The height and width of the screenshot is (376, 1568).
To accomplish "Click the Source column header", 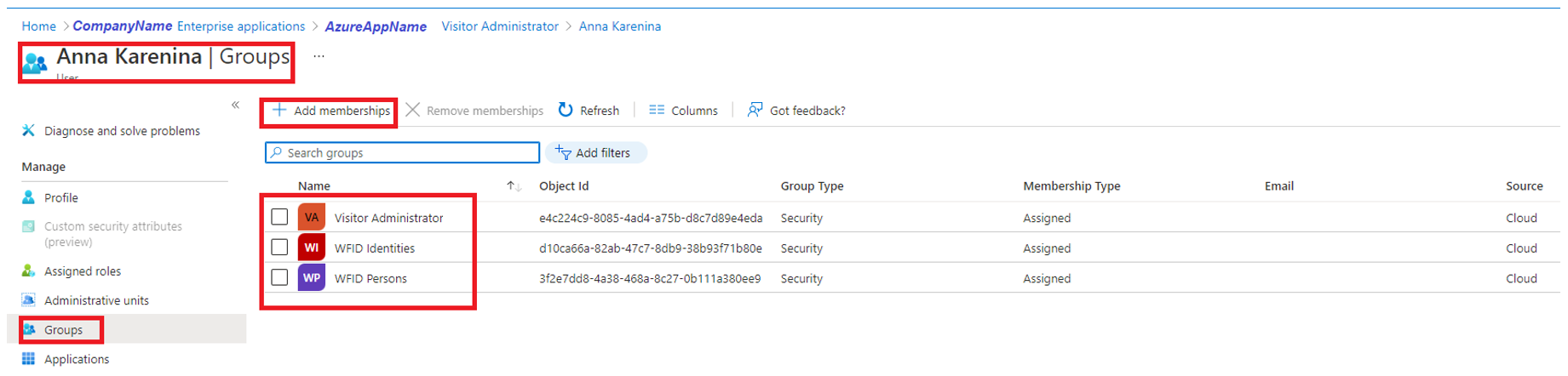I will point(1525,186).
